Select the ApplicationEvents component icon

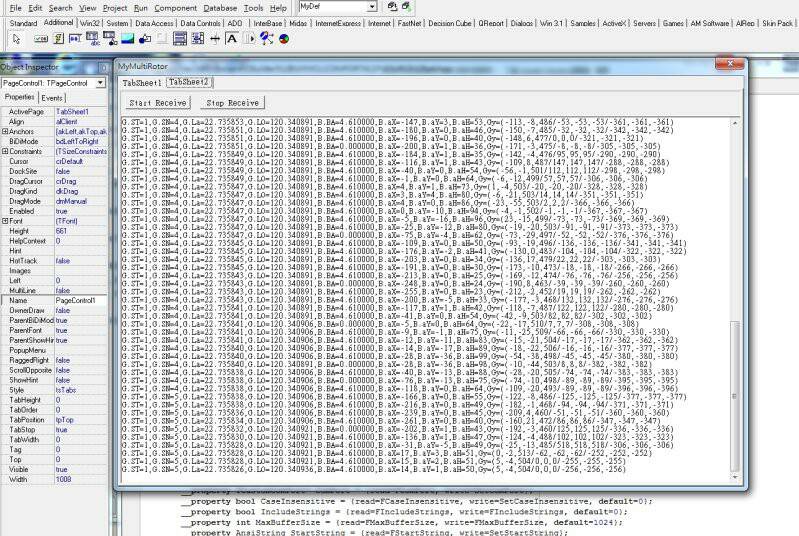tap(266, 39)
